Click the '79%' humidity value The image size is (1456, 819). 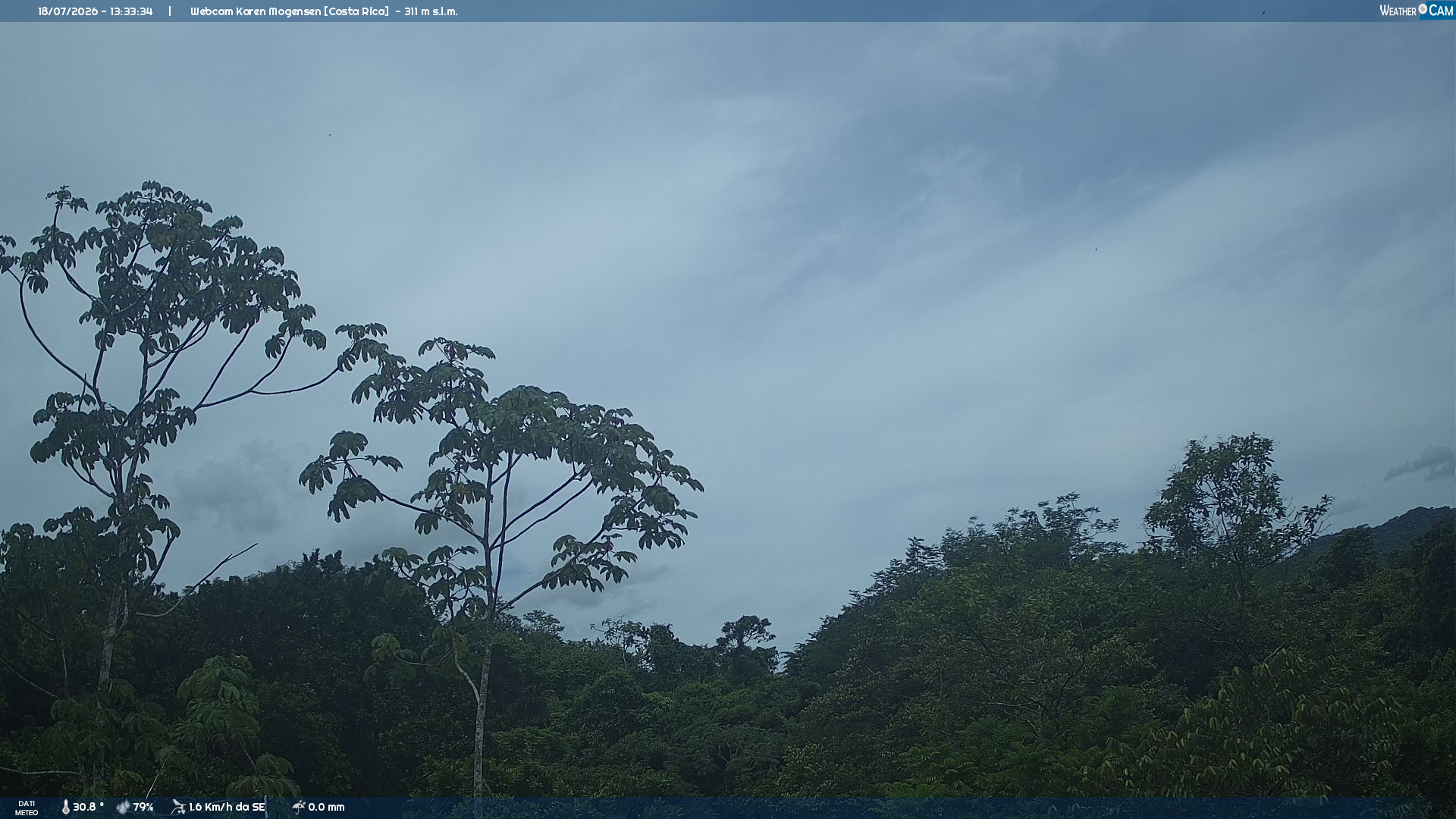click(143, 808)
